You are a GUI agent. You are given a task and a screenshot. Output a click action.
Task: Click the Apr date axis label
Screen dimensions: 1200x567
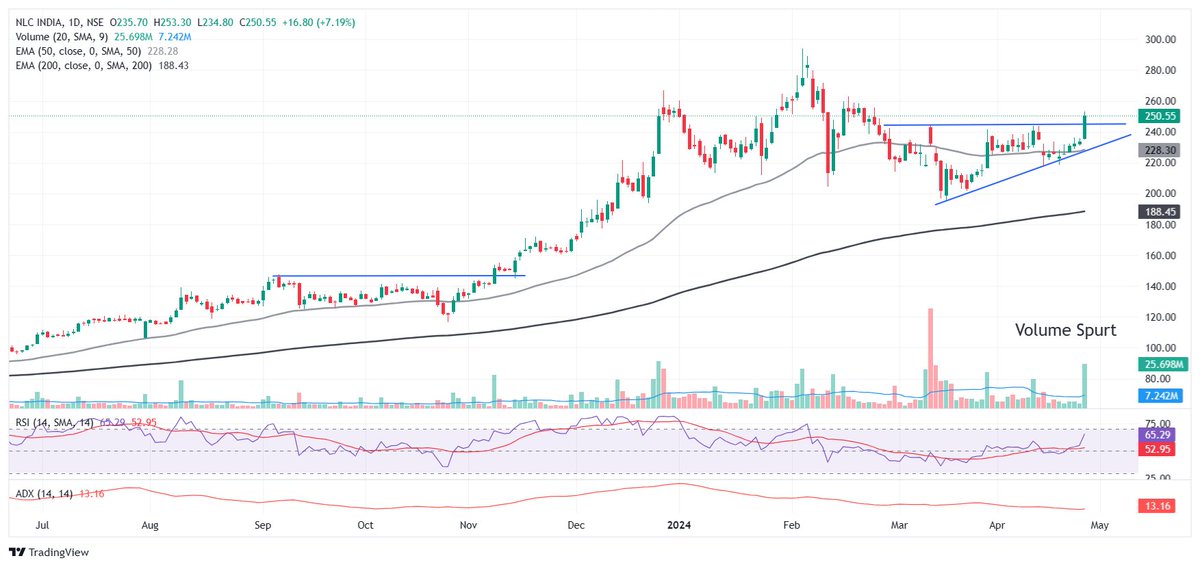[x=996, y=525]
